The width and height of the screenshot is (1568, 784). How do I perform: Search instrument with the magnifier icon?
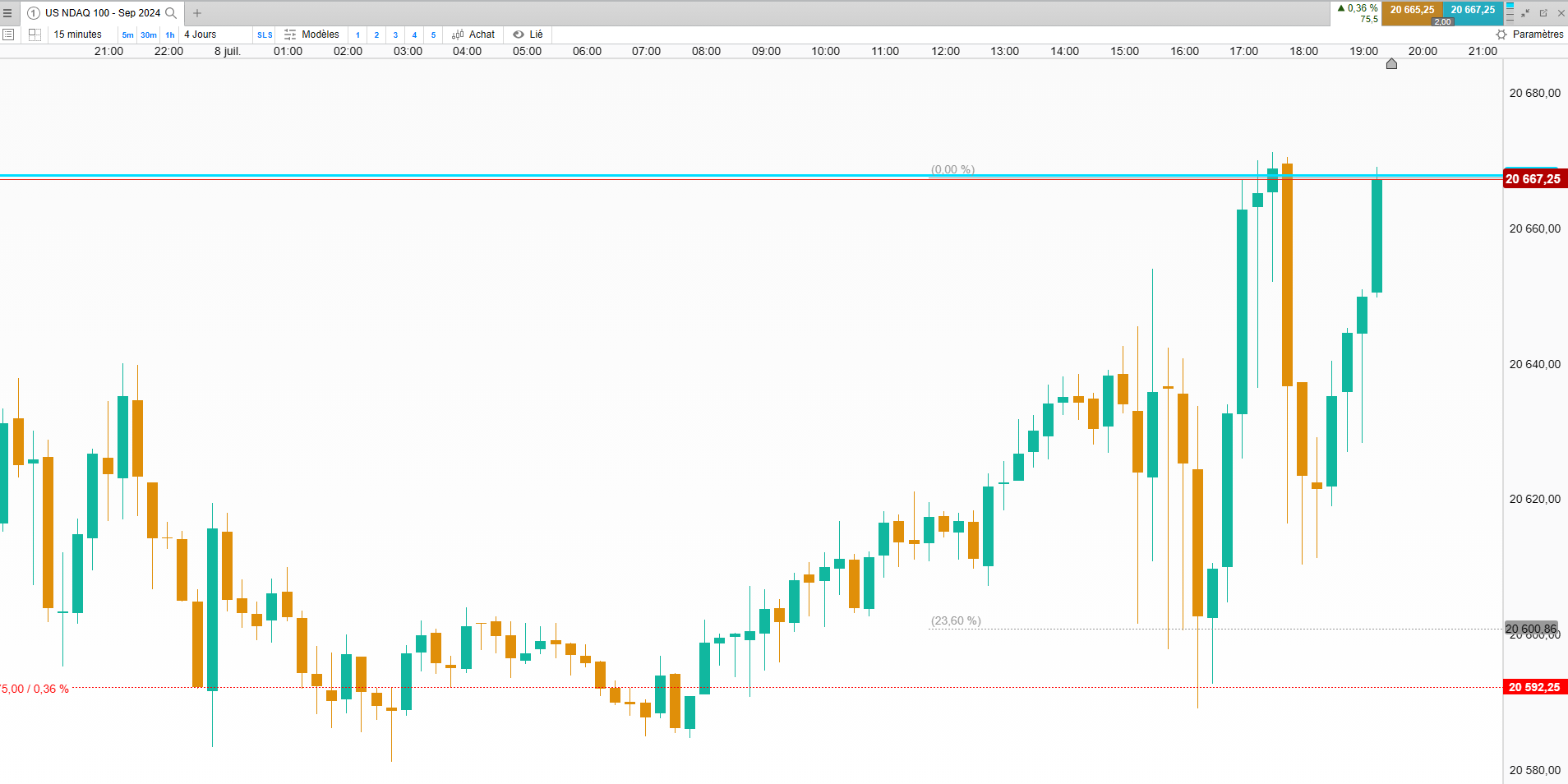coord(171,13)
